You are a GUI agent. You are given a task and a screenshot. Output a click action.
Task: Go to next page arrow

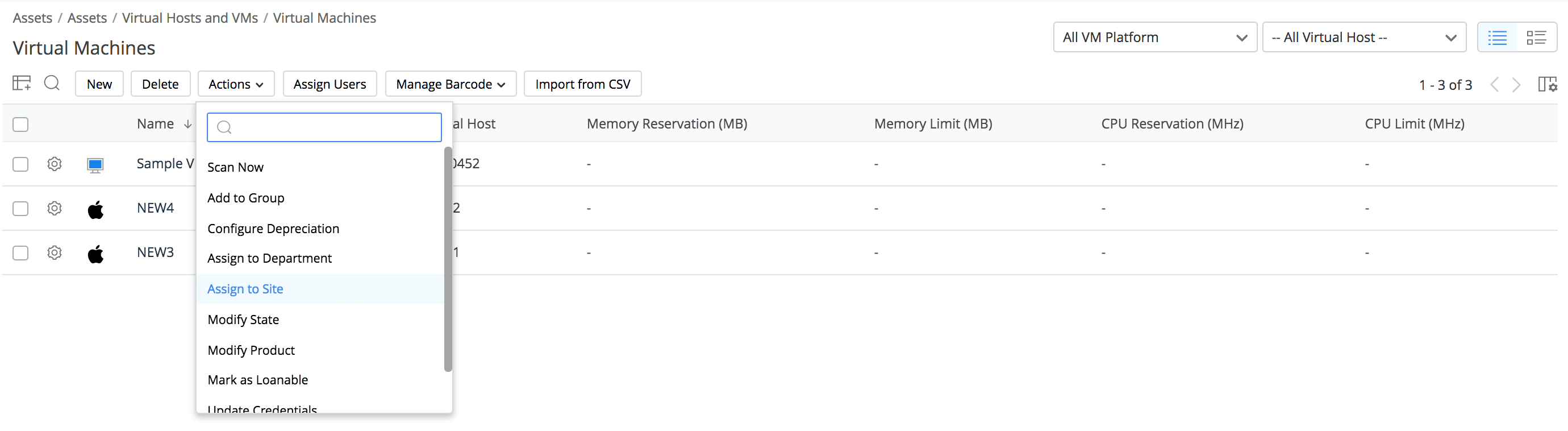pyautogui.click(x=1516, y=85)
